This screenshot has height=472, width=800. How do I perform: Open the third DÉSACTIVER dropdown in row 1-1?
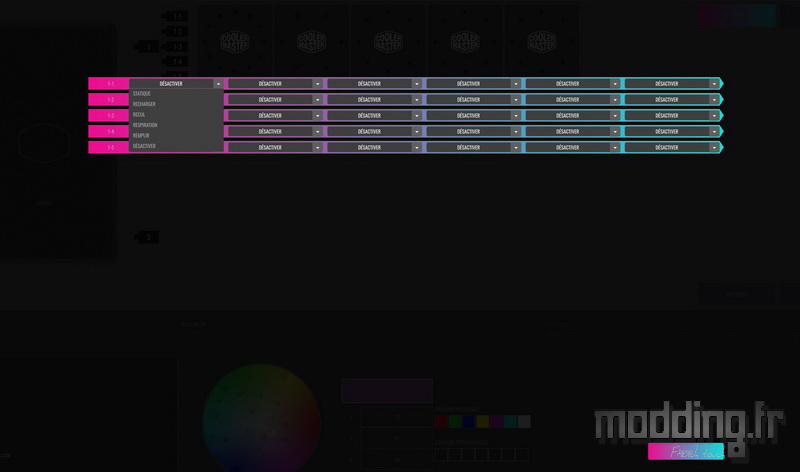click(374, 84)
